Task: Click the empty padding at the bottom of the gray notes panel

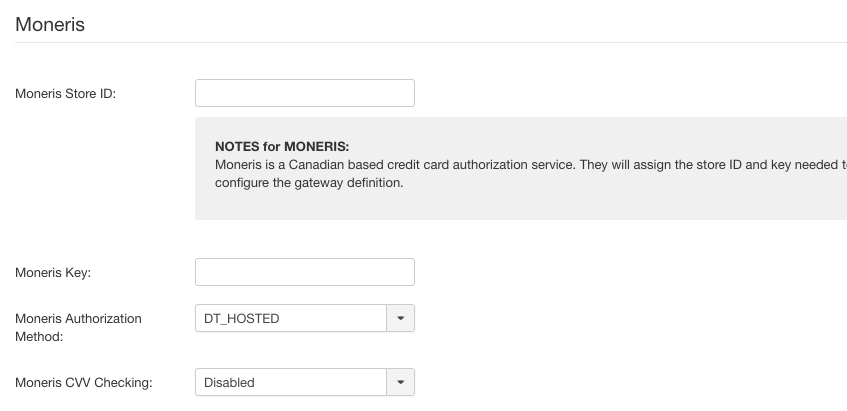Action: [521, 206]
